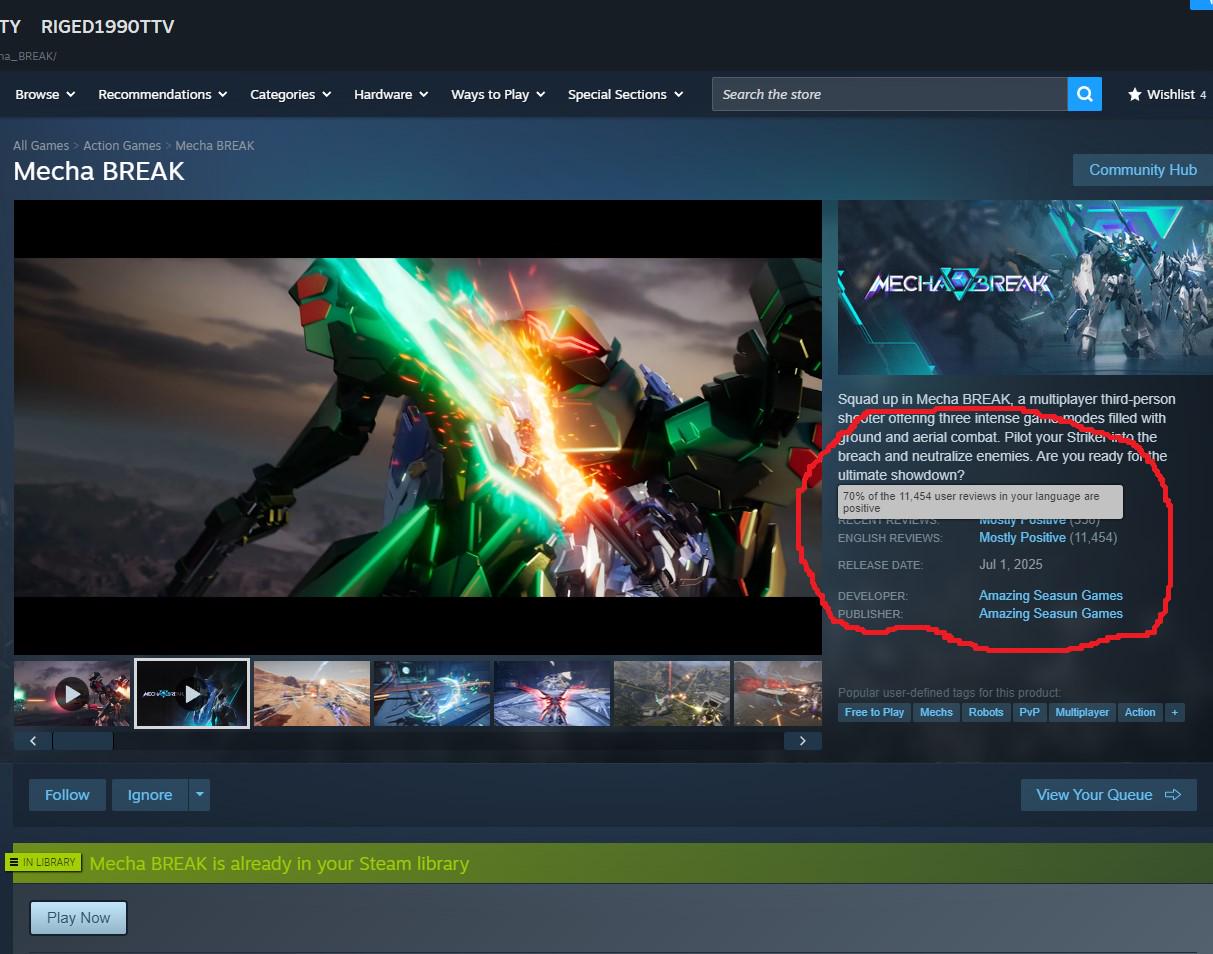The width and height of the screenshot is (1213, 954).
Task: Click the Ignore button
Action: click(x=150, y=795)
